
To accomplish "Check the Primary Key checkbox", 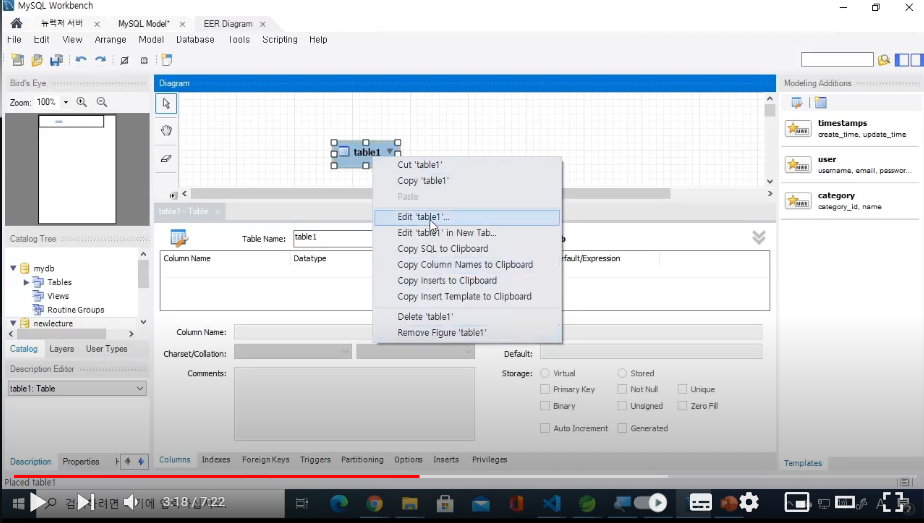I will tap(545, 389).
